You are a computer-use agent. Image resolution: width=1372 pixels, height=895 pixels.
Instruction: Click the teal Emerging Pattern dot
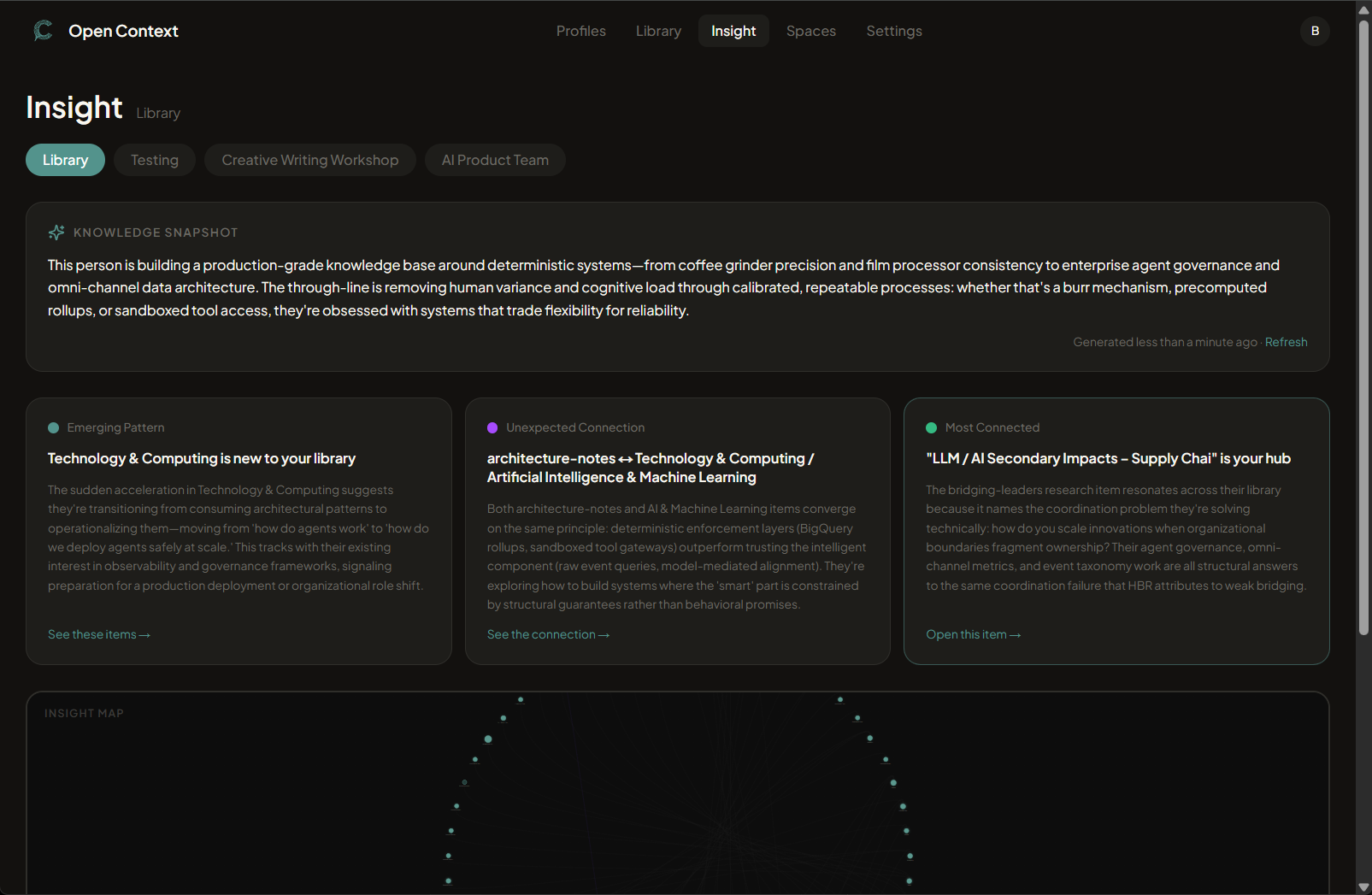click(x=53, y=427)
